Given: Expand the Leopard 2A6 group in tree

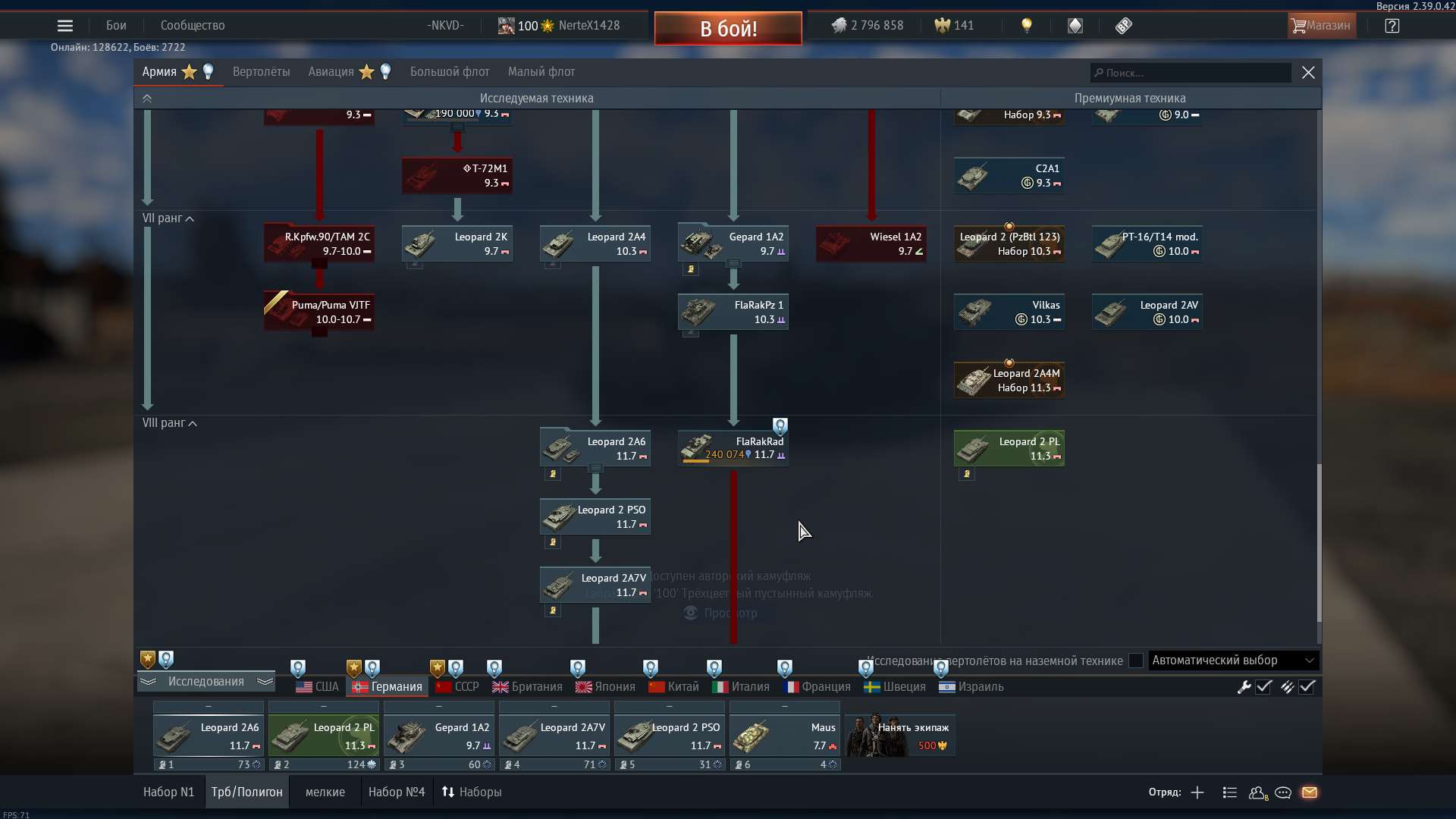Looking at the screenshot, I should (x=595, y=468).
